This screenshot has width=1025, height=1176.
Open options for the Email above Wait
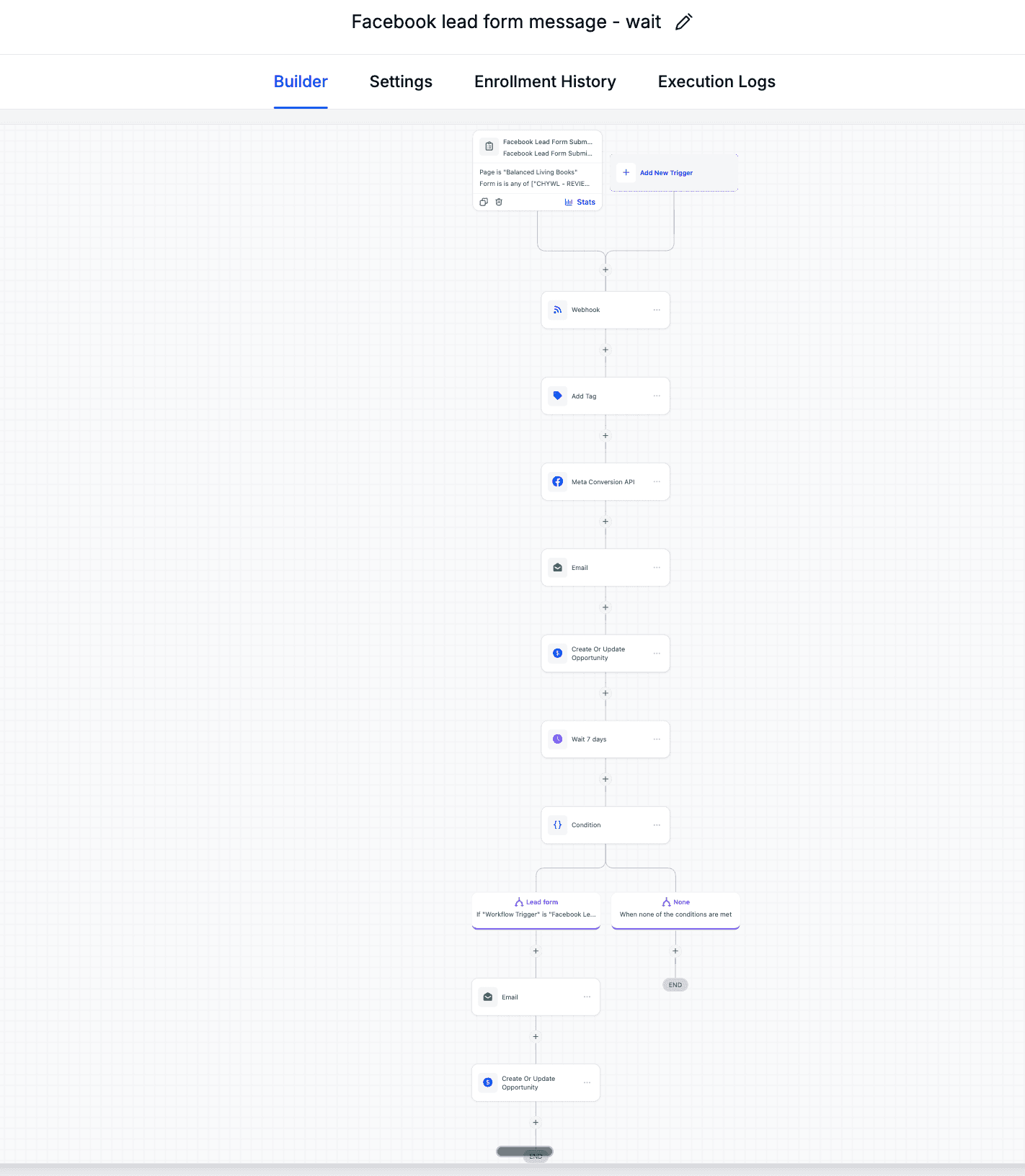coord(657,567)
